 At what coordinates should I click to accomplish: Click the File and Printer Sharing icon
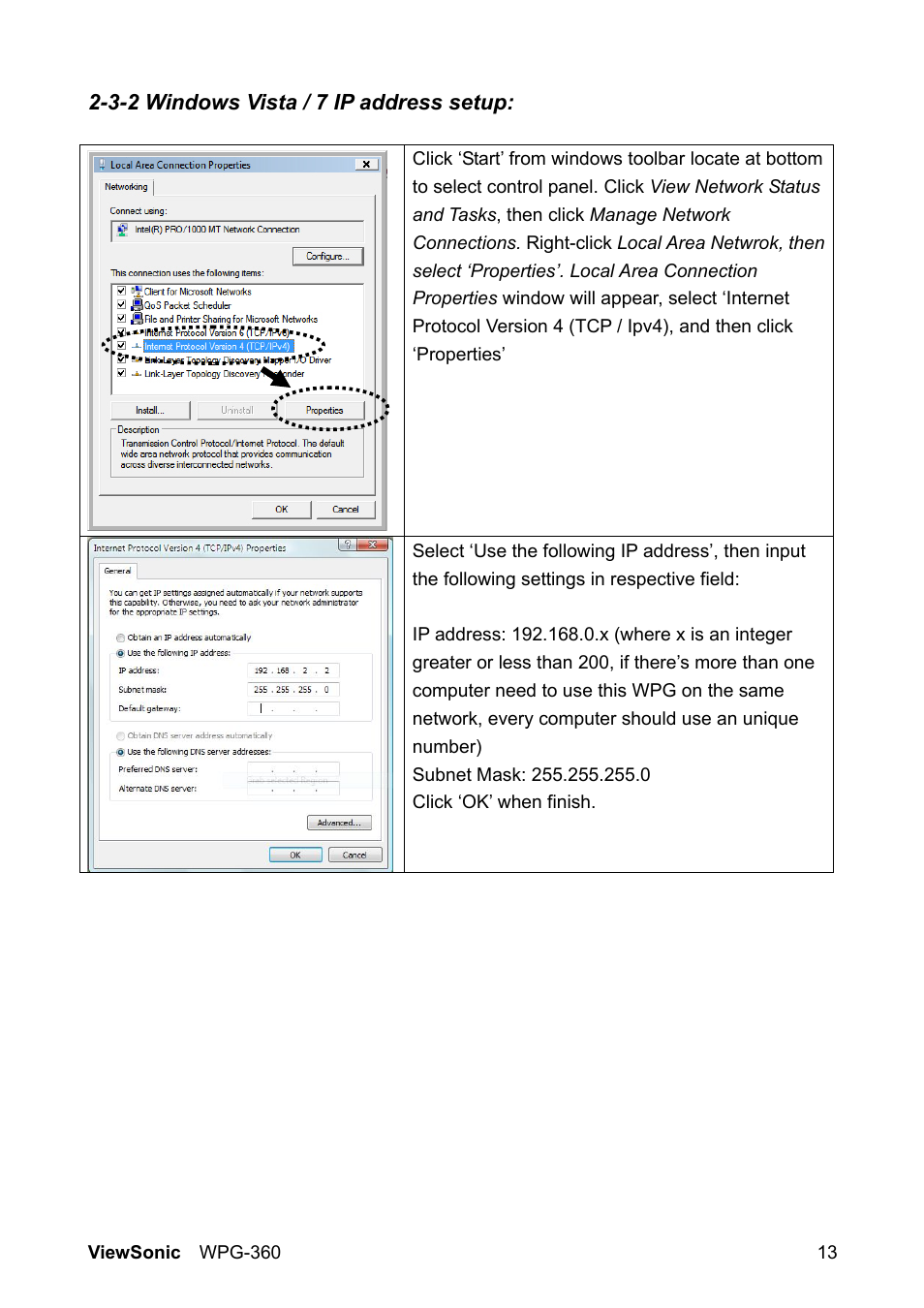[x=137, y=318]
